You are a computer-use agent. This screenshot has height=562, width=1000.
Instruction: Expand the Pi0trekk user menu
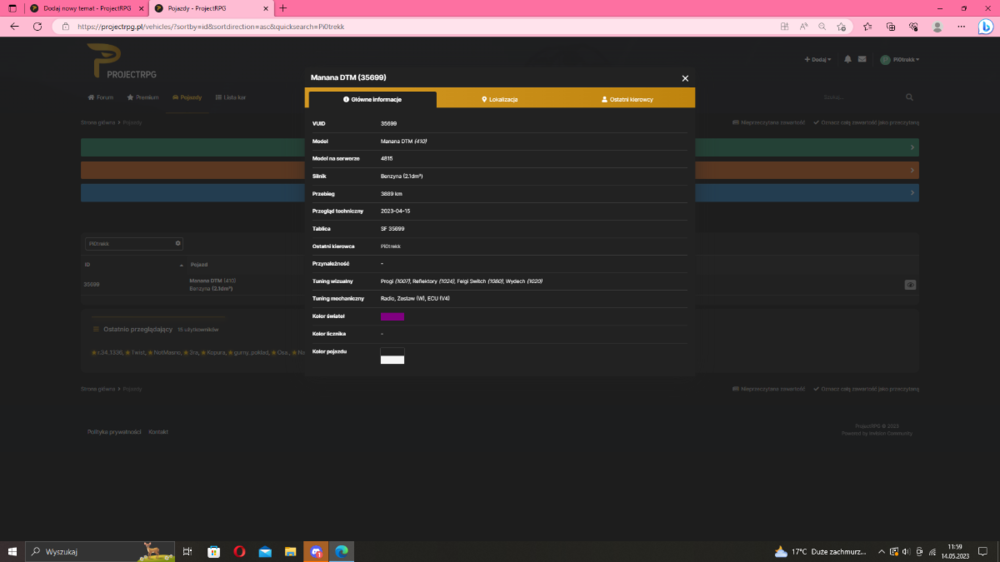[900, 59]
